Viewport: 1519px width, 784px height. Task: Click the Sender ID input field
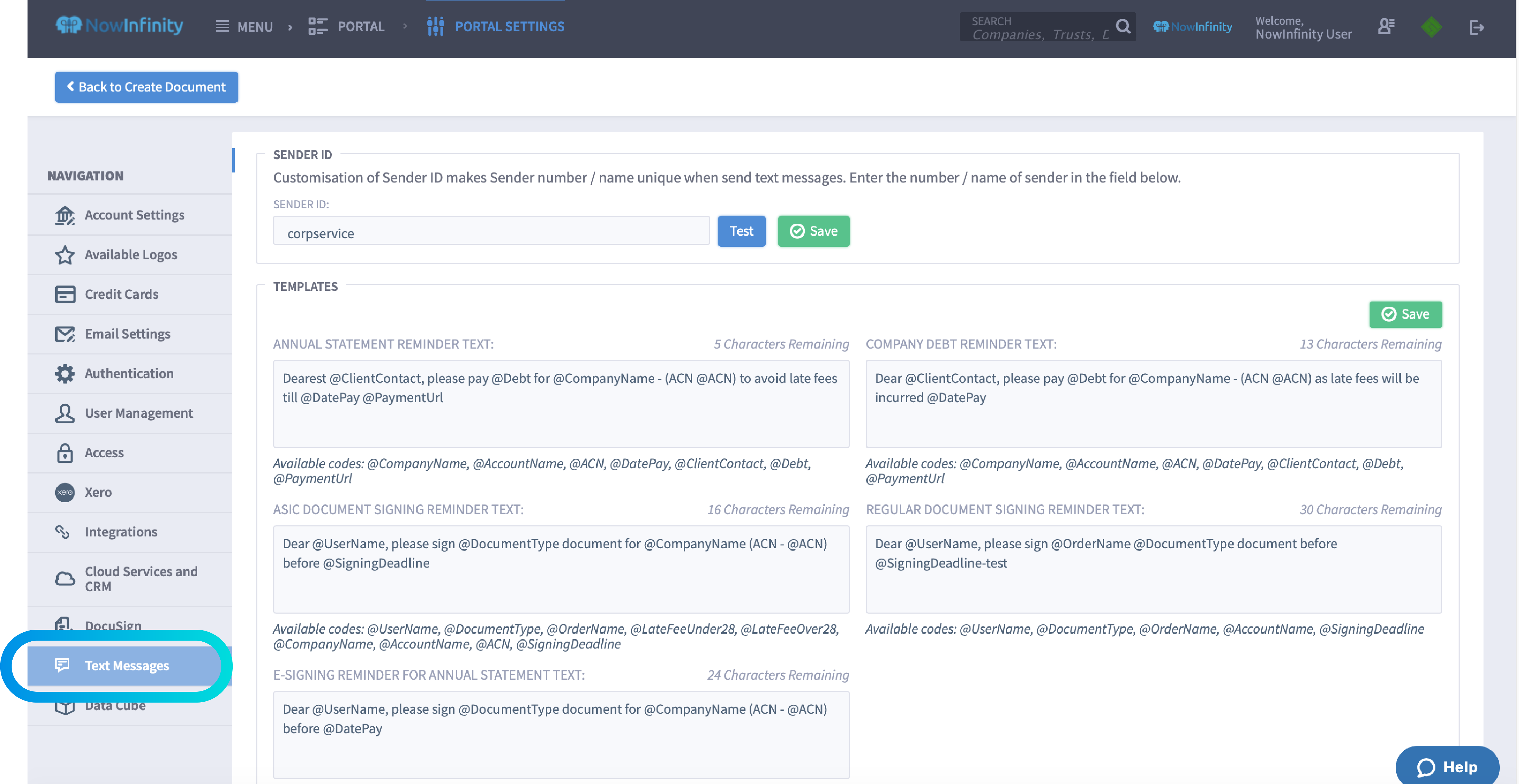pyautogui.click(x=491, y=231)
